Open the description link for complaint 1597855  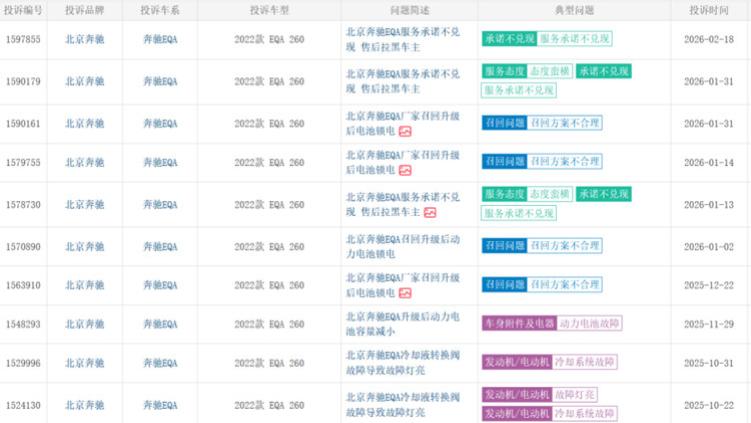point(403,39)
